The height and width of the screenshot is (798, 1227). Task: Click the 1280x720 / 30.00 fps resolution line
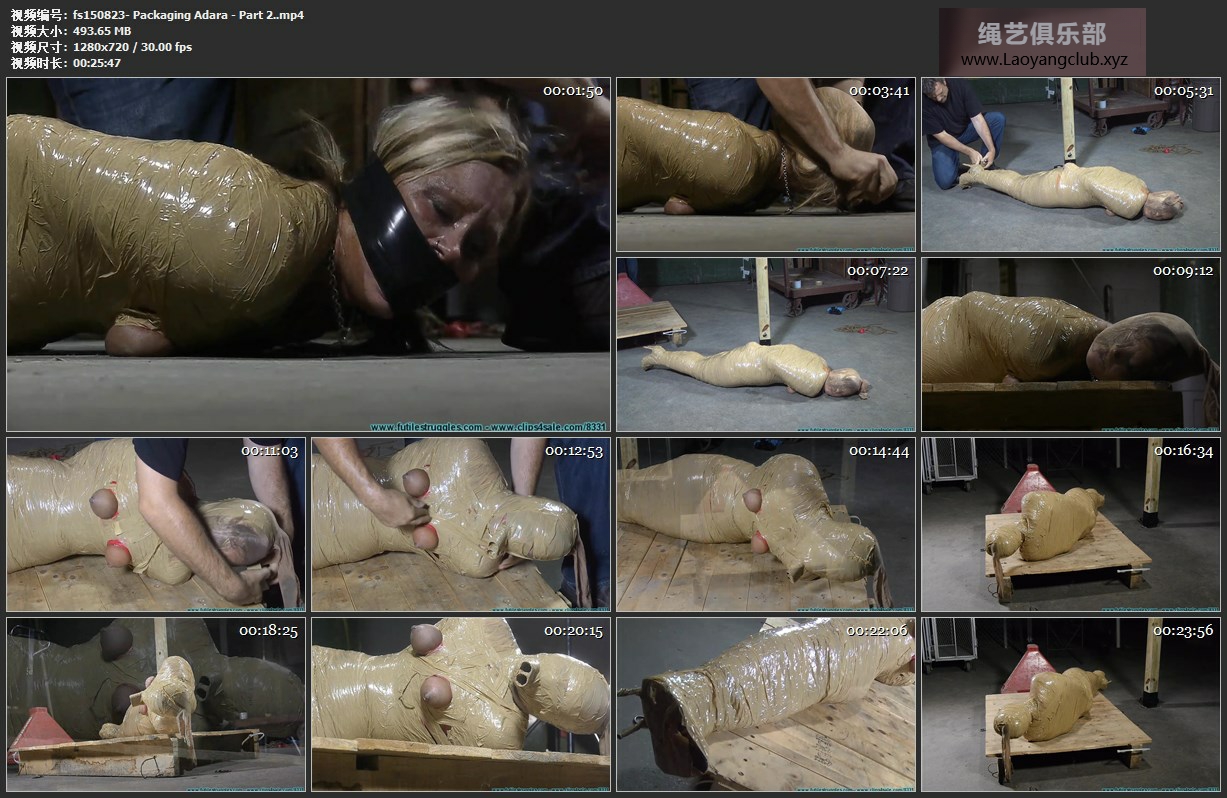[132, 47]
